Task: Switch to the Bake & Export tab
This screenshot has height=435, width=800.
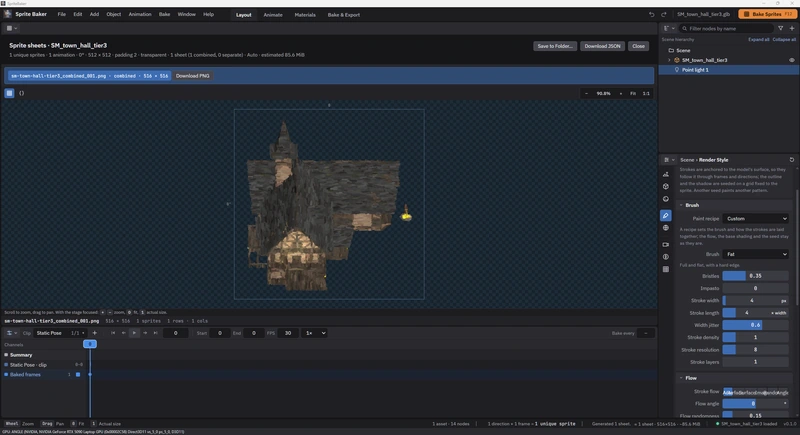Action: click(x=343, y=15)
